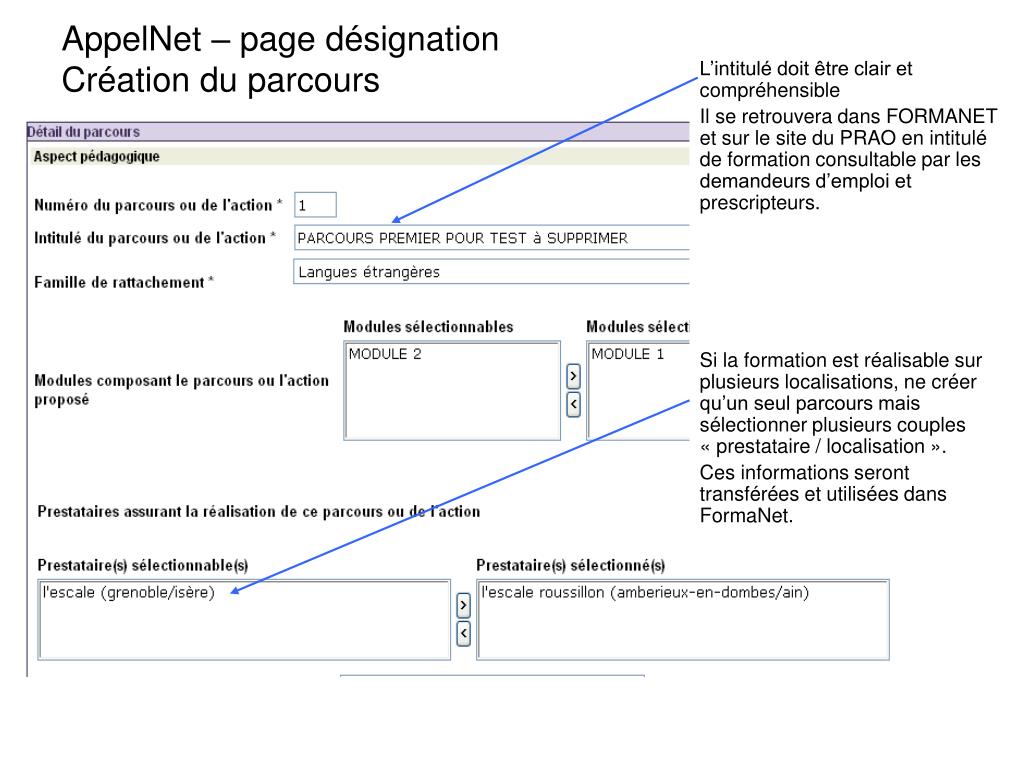This screenshot has height=768, width=1024.
Task: Click Prestataires assurant la réalisation heading
Action: pyautogui.click(x=259, y=511)
